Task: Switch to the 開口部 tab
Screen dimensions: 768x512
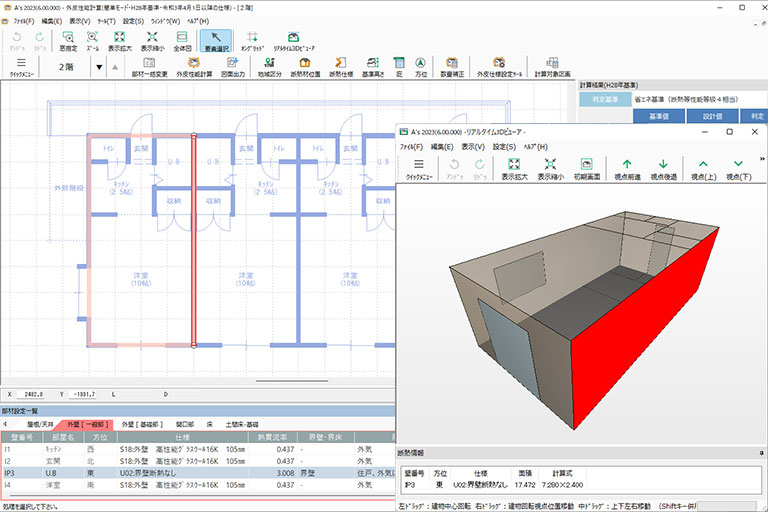Action: pos(185,424)
